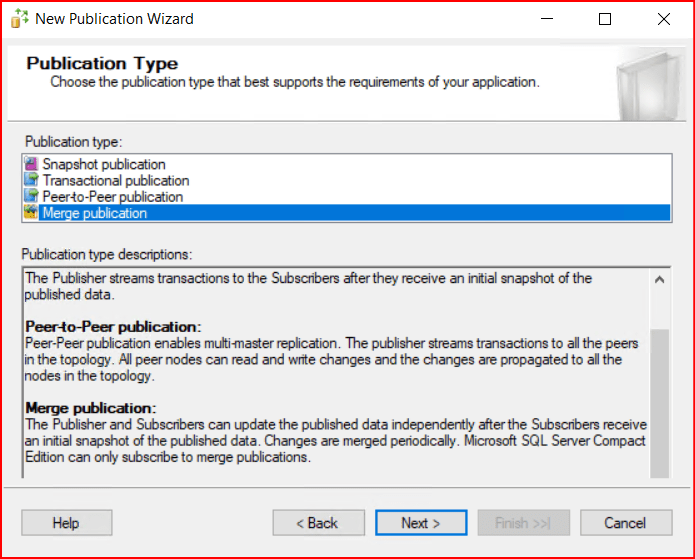Click the wizard icon in title bar

(19, 19)
